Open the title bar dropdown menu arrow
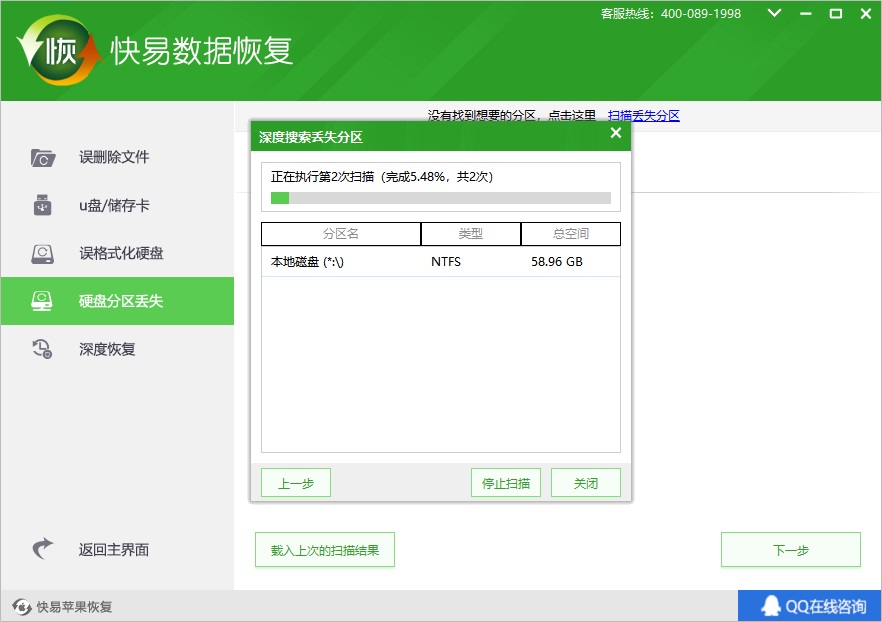 pyautogui.click(x=775, y=13)
